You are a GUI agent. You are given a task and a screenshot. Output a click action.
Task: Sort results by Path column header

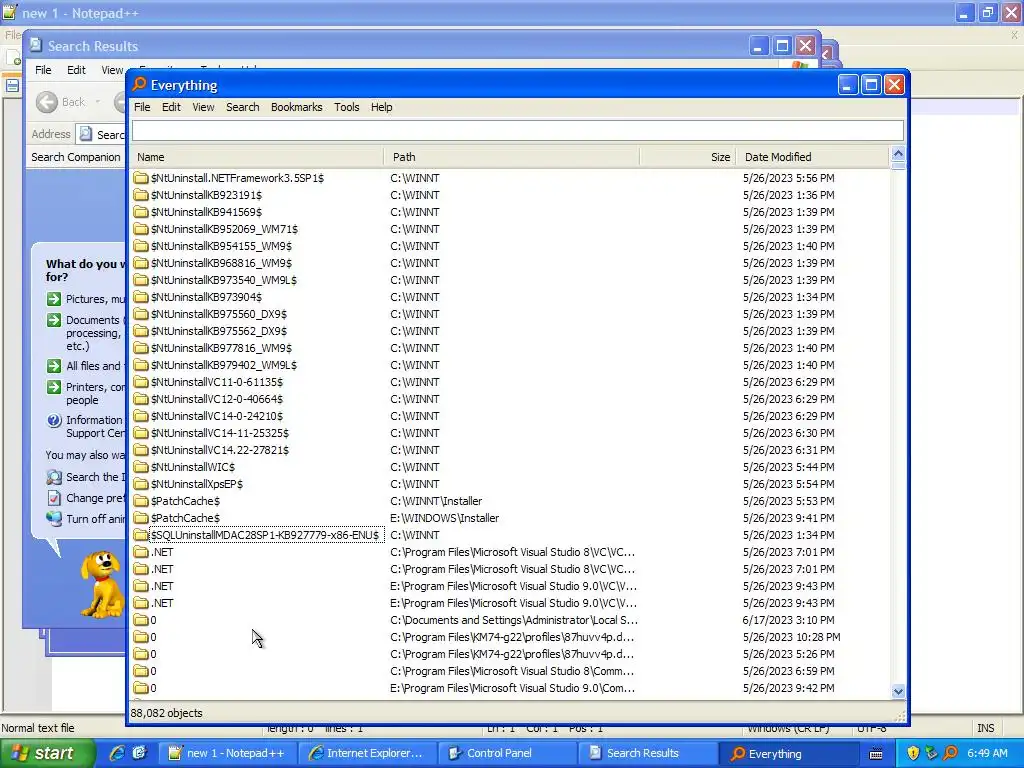512,157
